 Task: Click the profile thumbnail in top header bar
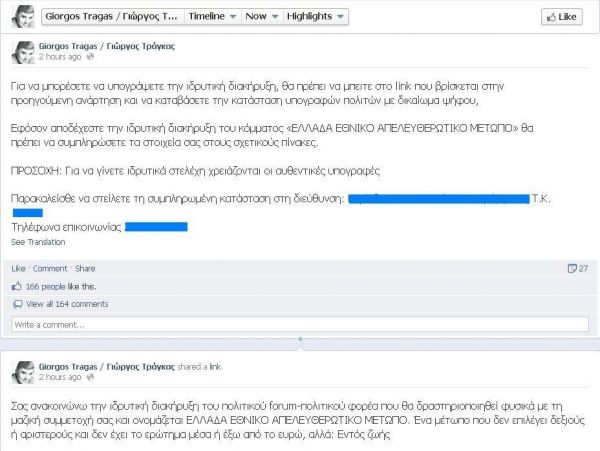[23, 17]
